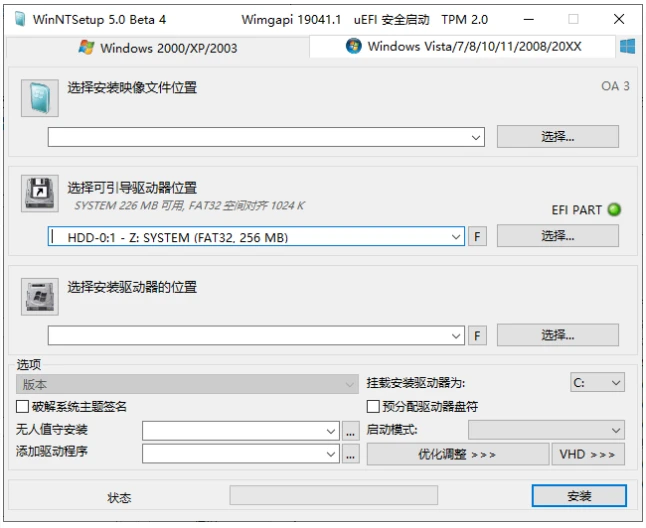Screen dimensions: 646x528
Task: Enable 破解系统主题签名 checkbox
Action: point(22,407)
